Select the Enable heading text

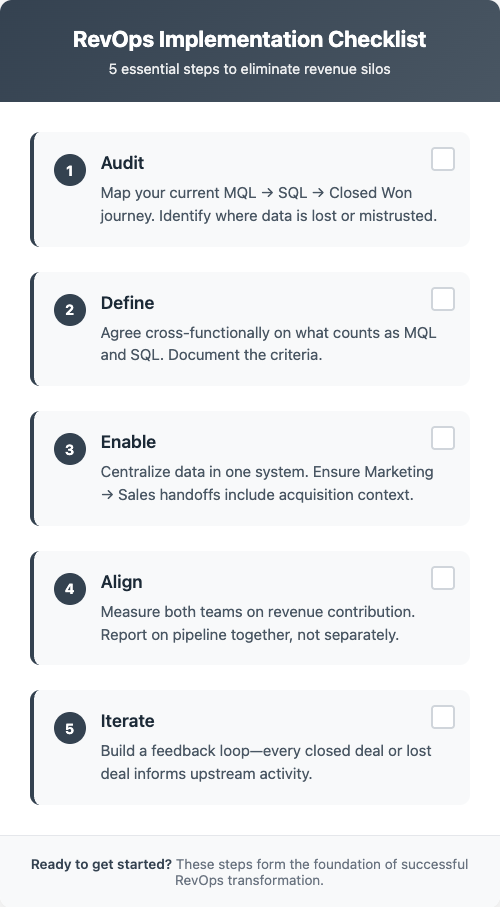pyautogui.click(x=128, y=442)
